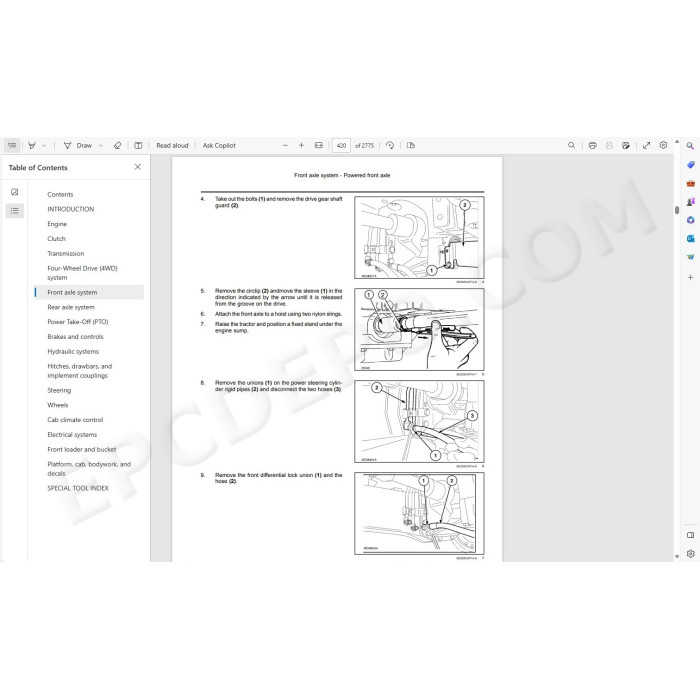
Task: Open Rear axle system chapter
Action: (x=71, y=307)
